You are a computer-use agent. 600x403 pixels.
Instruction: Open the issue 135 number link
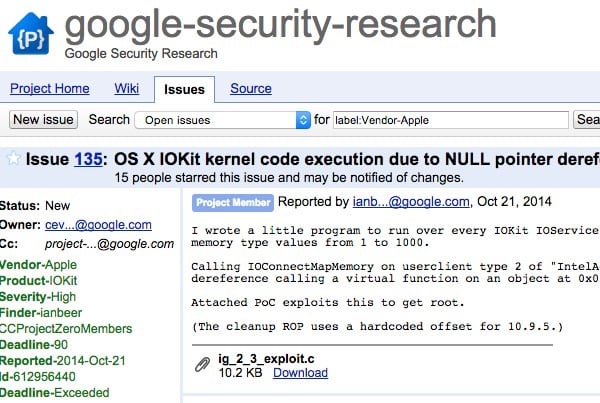tap(89, 158)
